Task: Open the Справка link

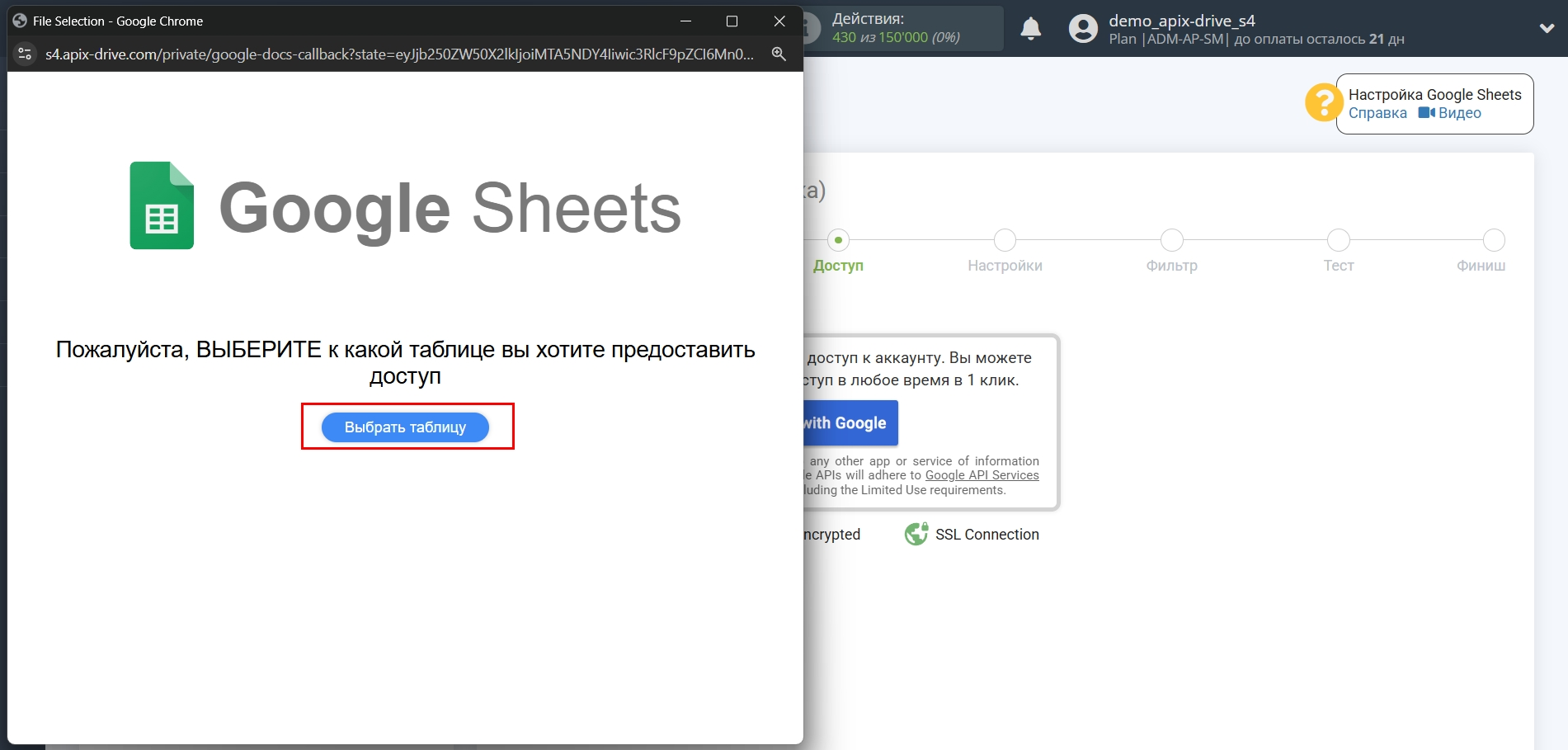Action: [x=1377, y=112]
